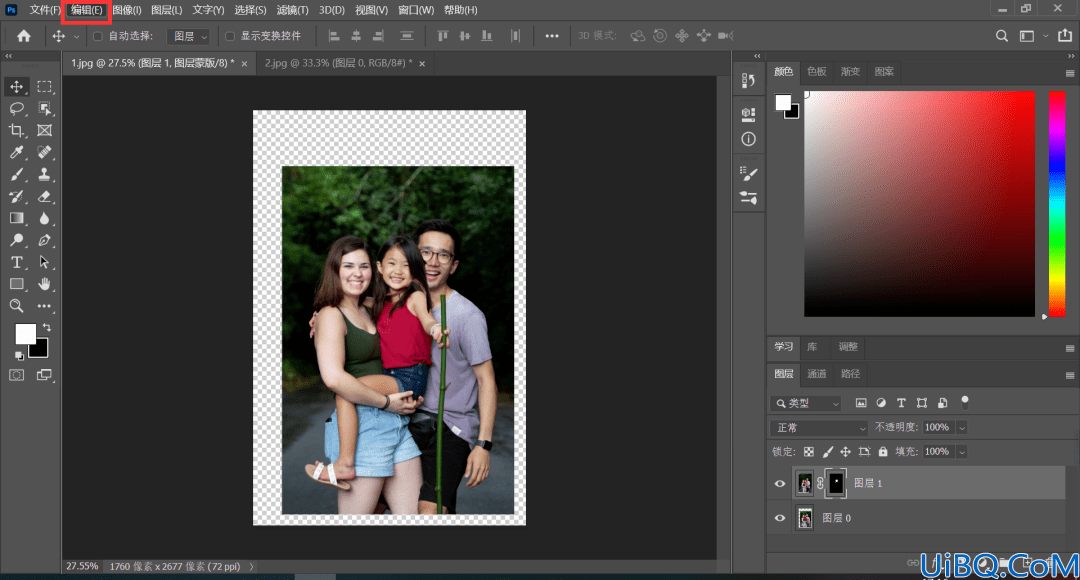Click 图层 1 layer mask thumbnail
This screenshot has width=1080, height=580.
pyautogui.click(x=835, y=483)
